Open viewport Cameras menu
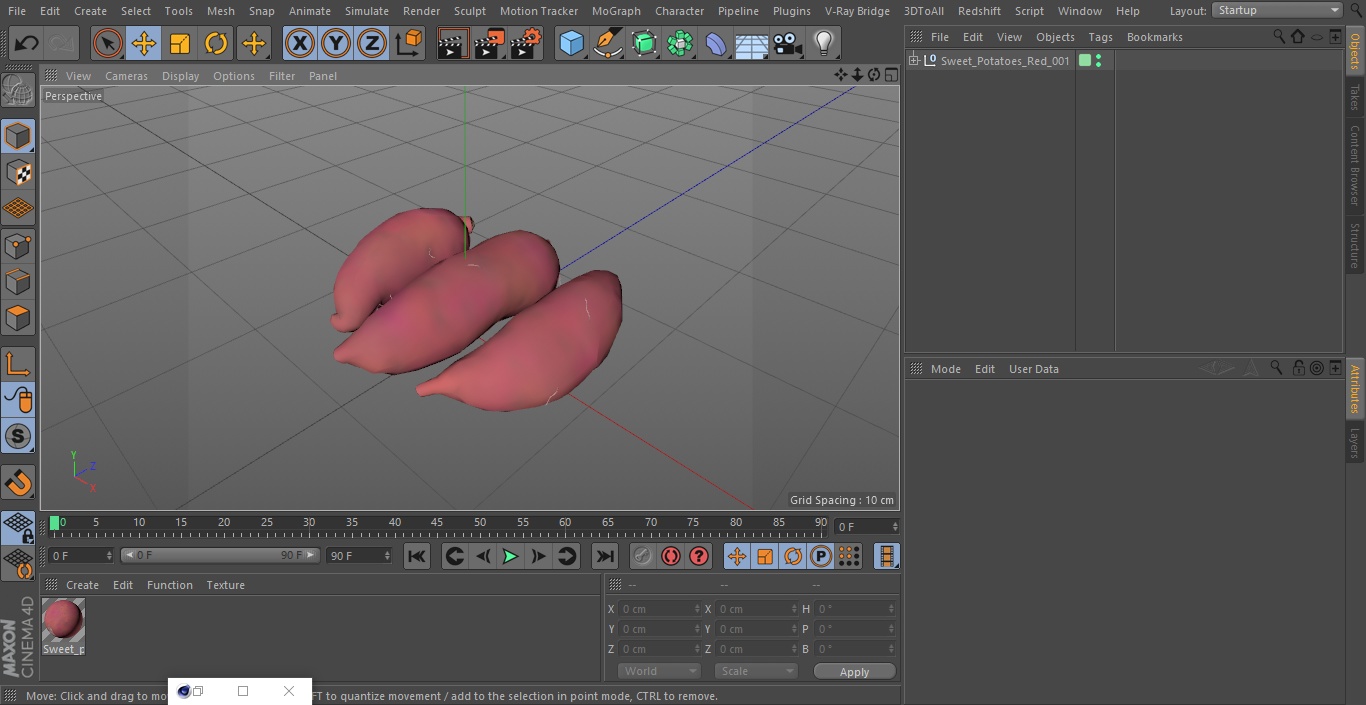 point(126,76)
